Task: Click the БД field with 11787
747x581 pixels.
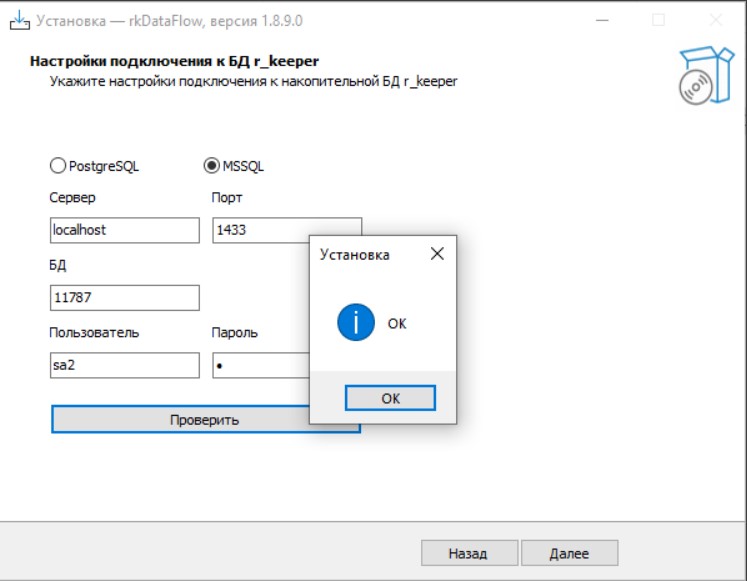Action: click(x=124, y=298)
